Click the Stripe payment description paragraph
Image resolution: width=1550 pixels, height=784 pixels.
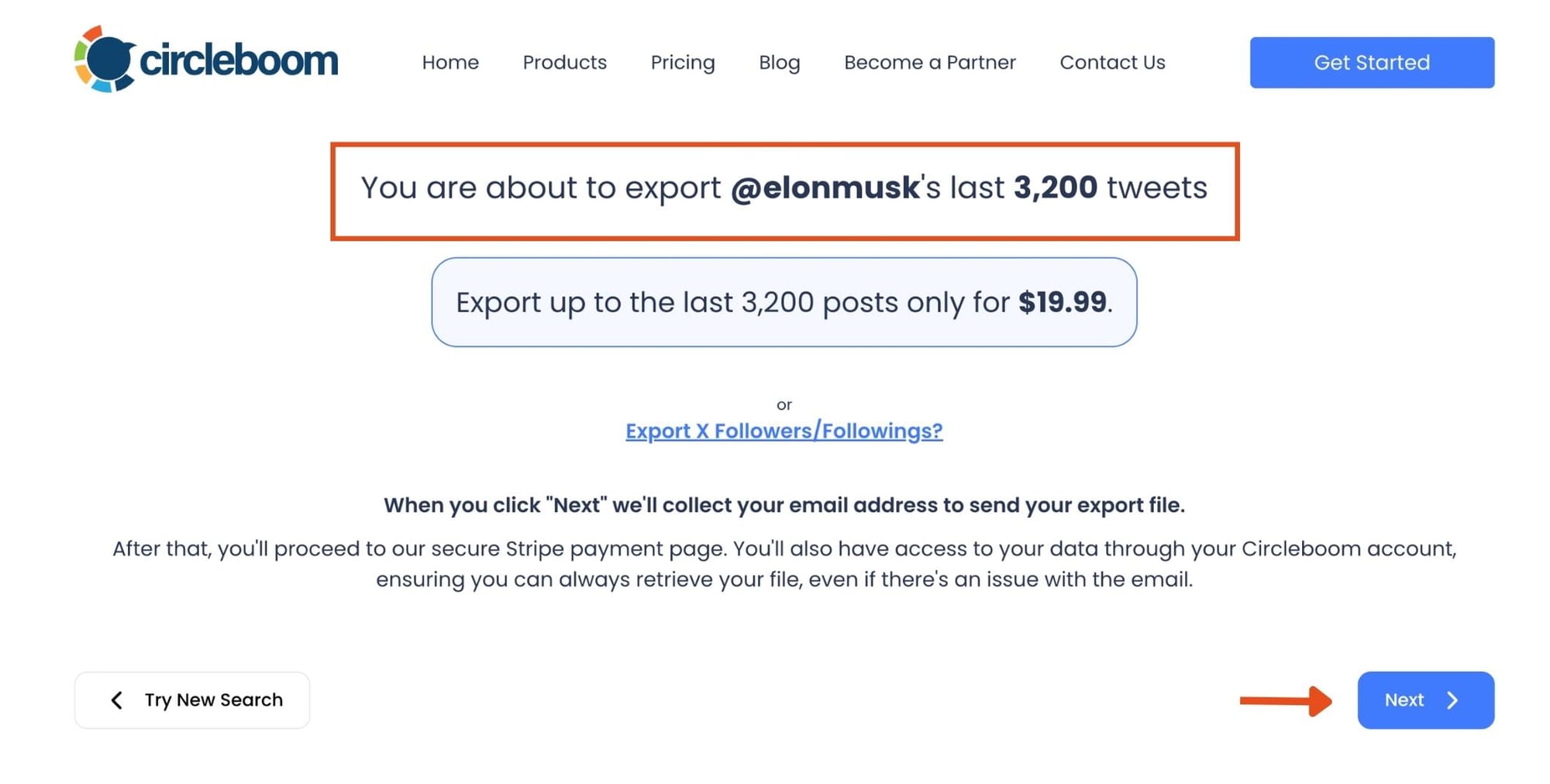[x=784, y=564]
